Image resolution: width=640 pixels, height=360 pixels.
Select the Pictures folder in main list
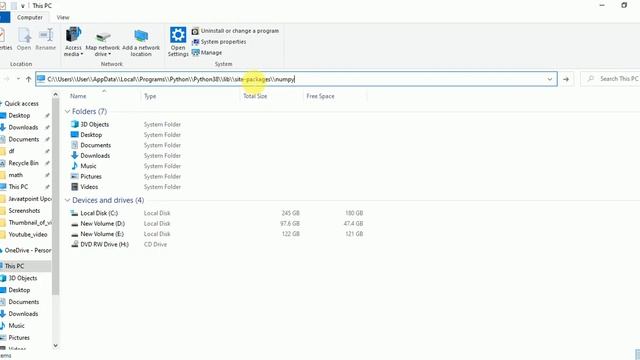[86, 176]
